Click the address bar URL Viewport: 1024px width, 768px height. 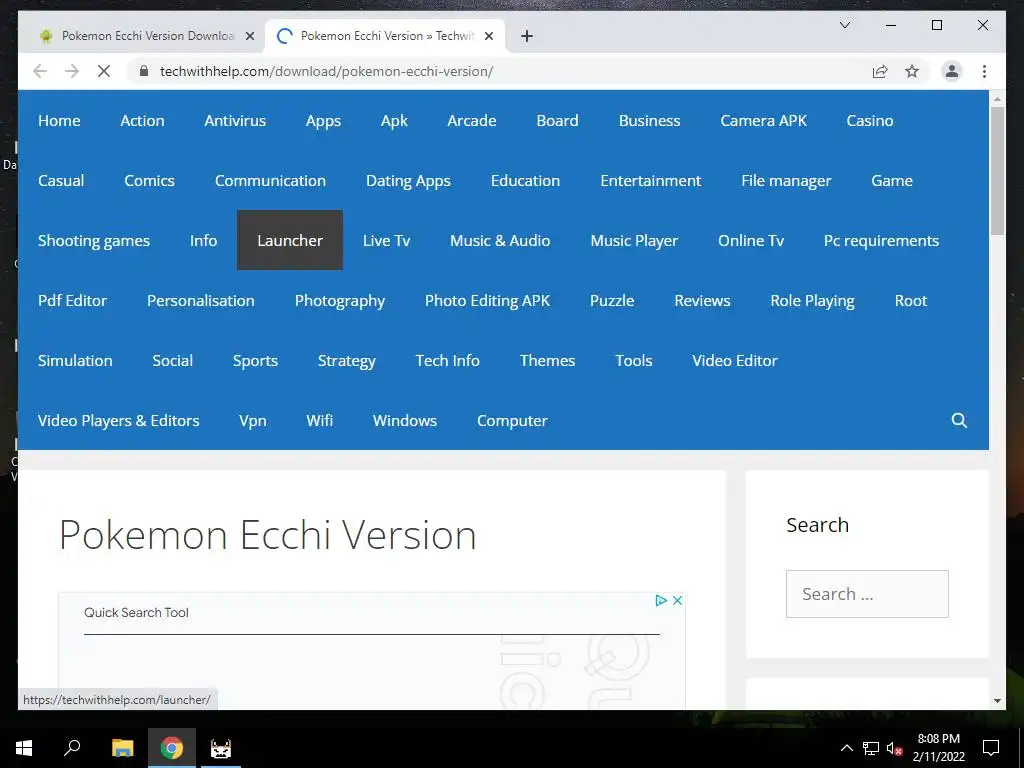coord(327,71)
